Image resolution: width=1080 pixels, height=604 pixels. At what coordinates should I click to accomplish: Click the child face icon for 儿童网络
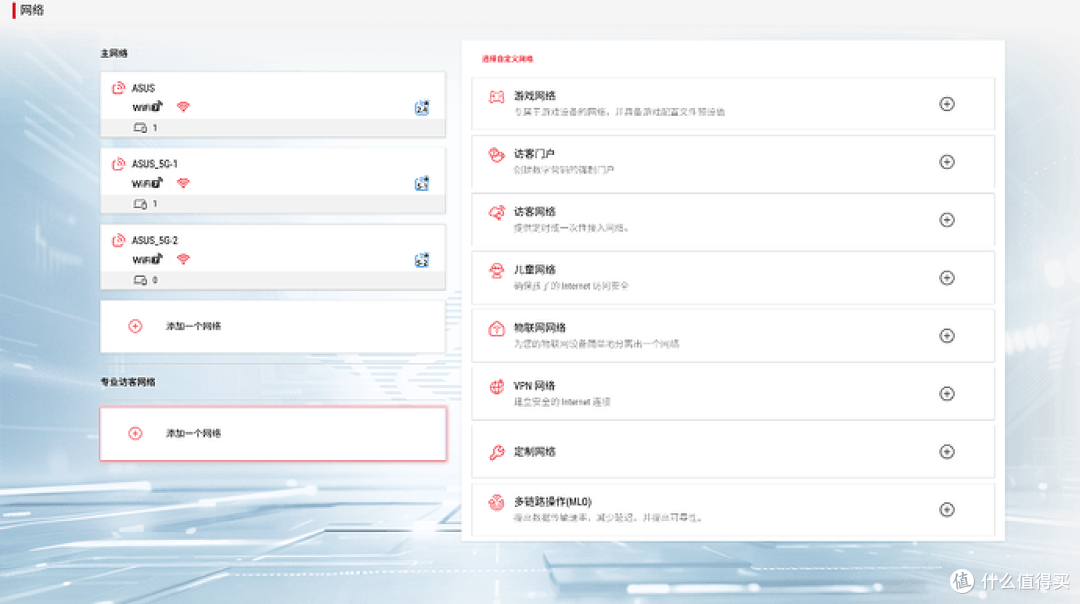[x=497, y=271]
